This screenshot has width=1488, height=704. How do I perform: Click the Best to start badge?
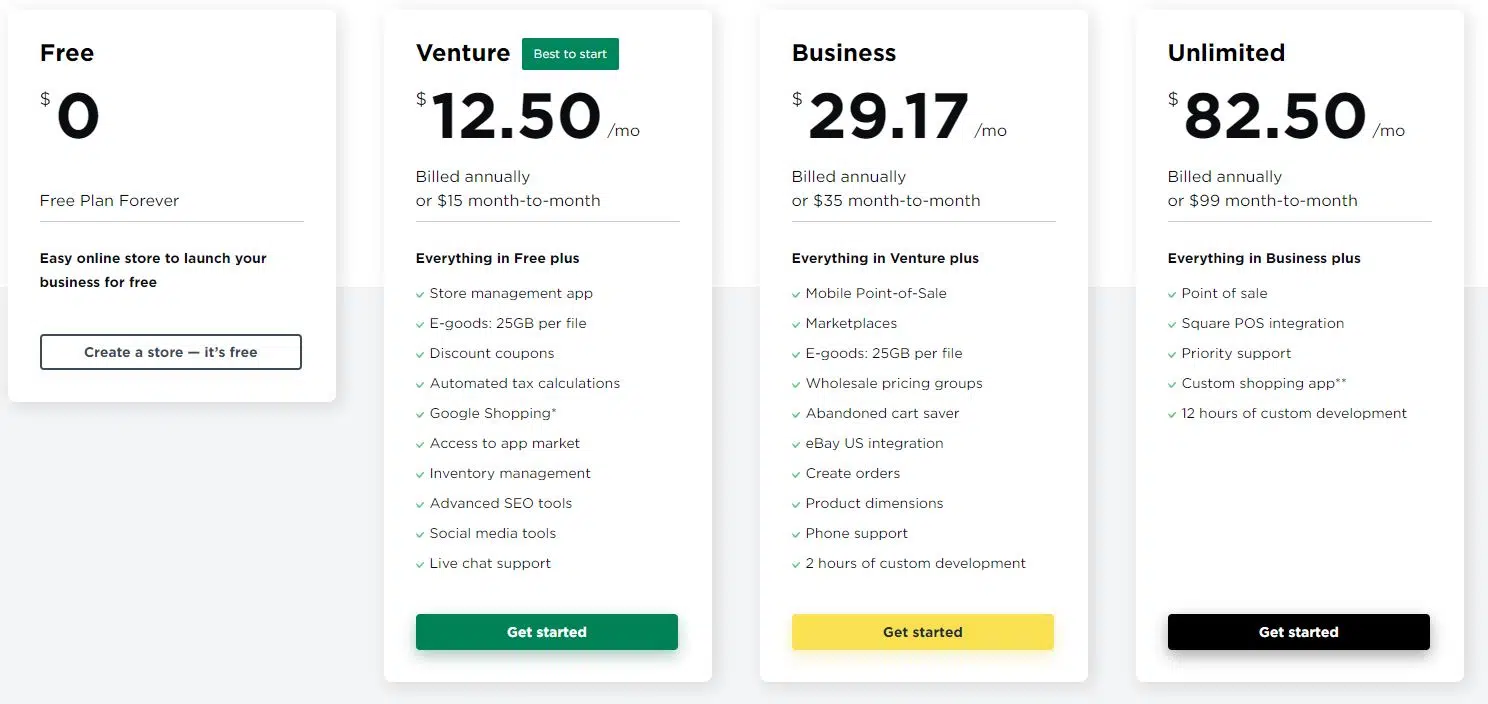[x=570, y=54]
